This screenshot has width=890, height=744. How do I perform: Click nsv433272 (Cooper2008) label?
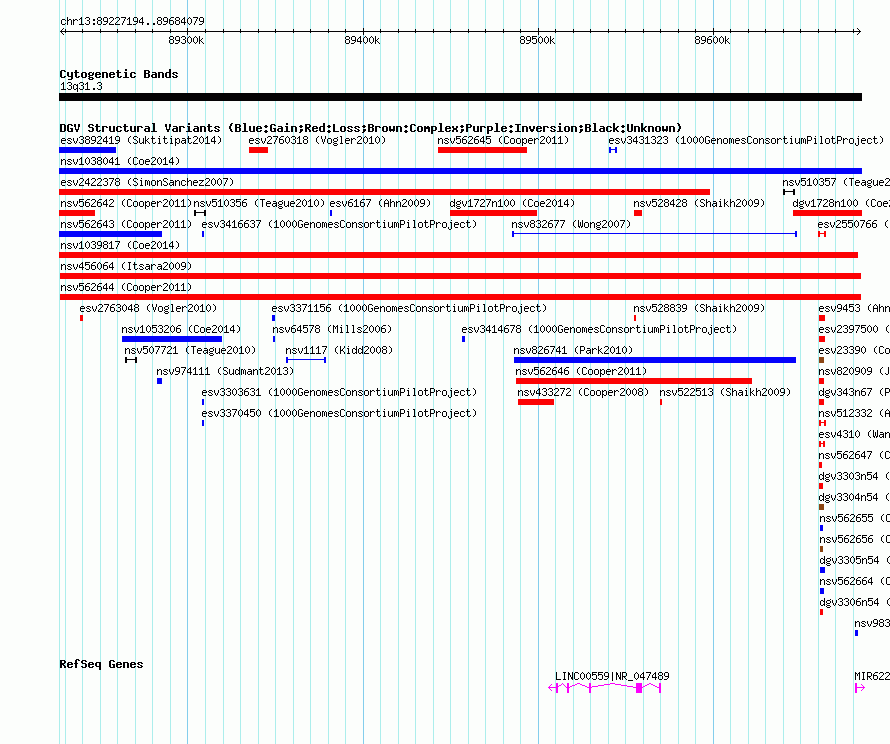click(x=583, y=392)
